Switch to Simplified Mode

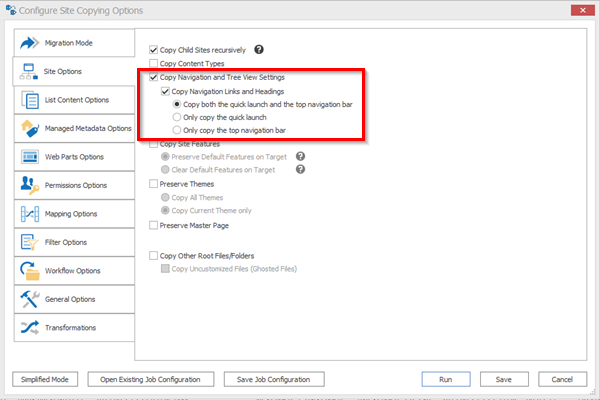point(46,379)
